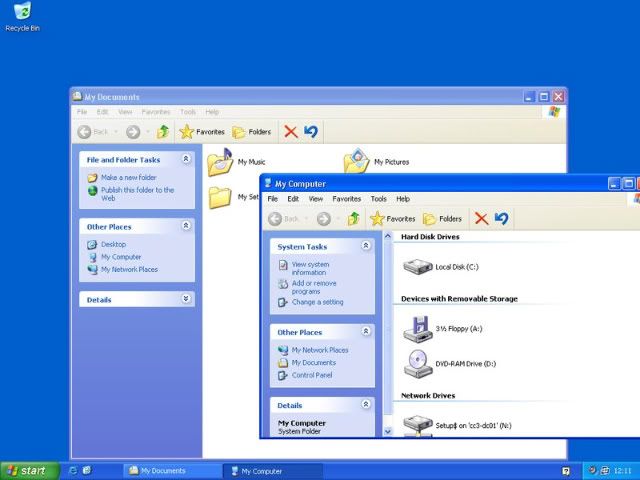Open My Network Places in My Documents sidebar
The height and width of the screenshot is (480, 640).
pyautogui.click(x=129, y=269)
